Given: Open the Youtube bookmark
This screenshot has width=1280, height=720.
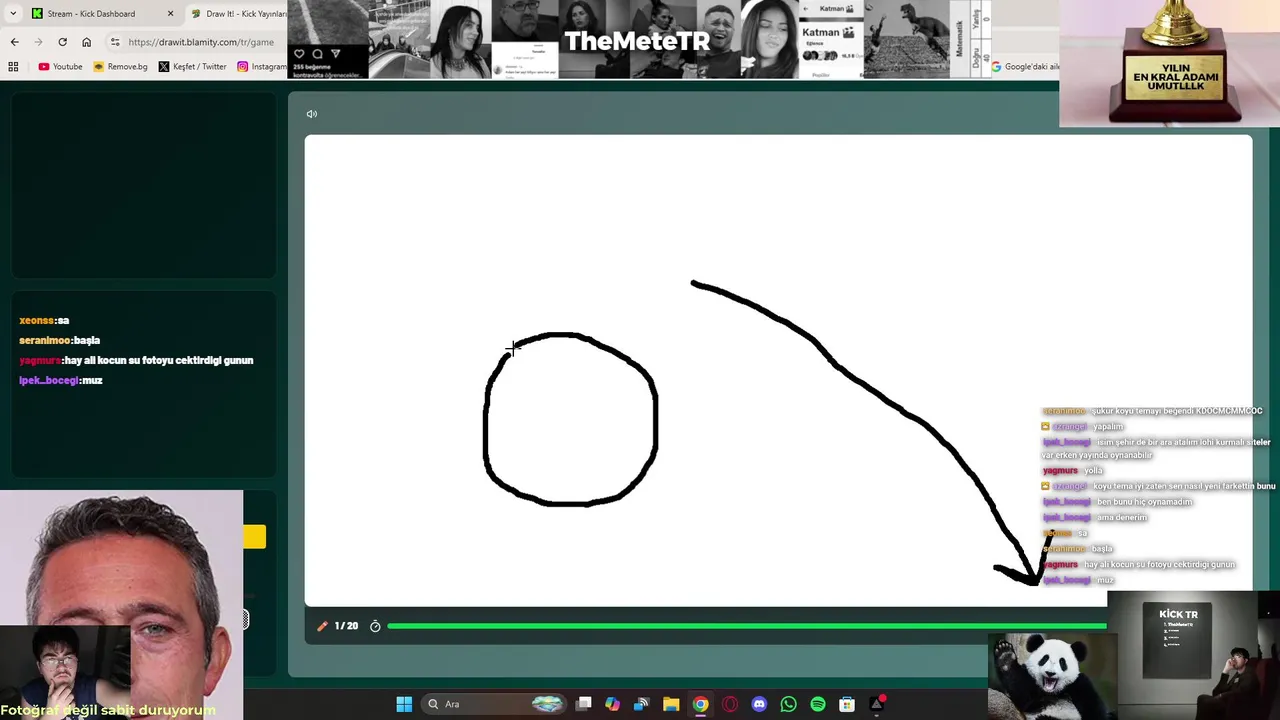Looking at the screenshot, I should (60, 67).
